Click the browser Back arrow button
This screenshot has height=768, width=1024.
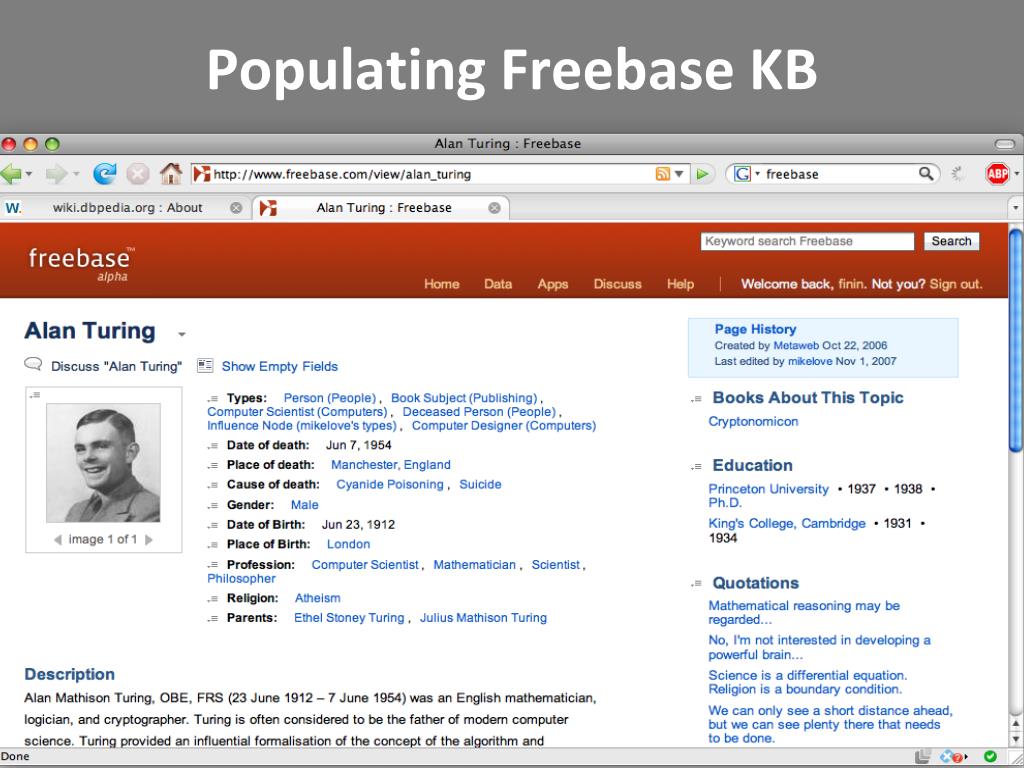pyautogui.click(x=12, y=174)
